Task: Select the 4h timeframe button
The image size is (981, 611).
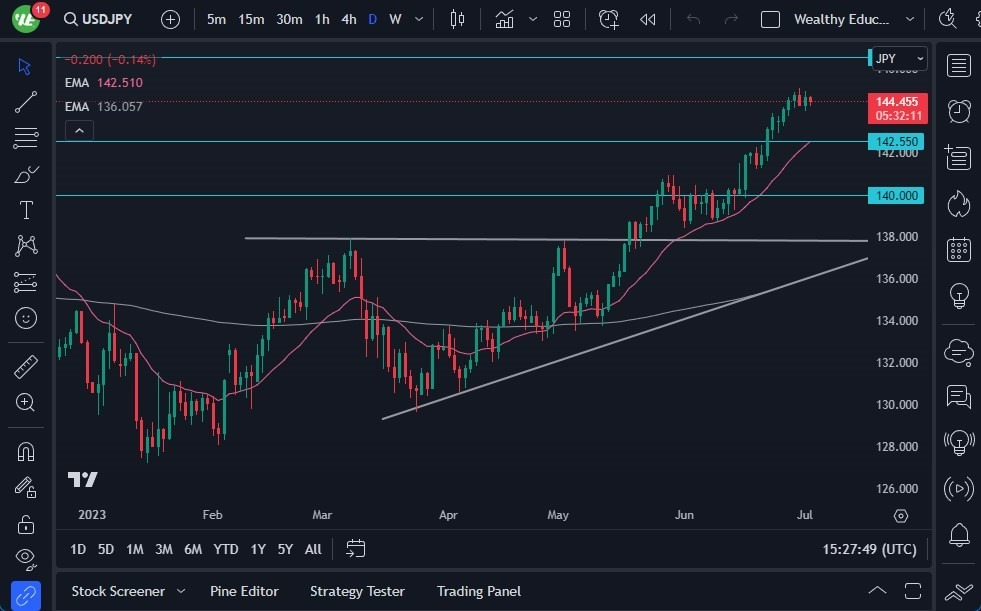Action: point(348,19)
